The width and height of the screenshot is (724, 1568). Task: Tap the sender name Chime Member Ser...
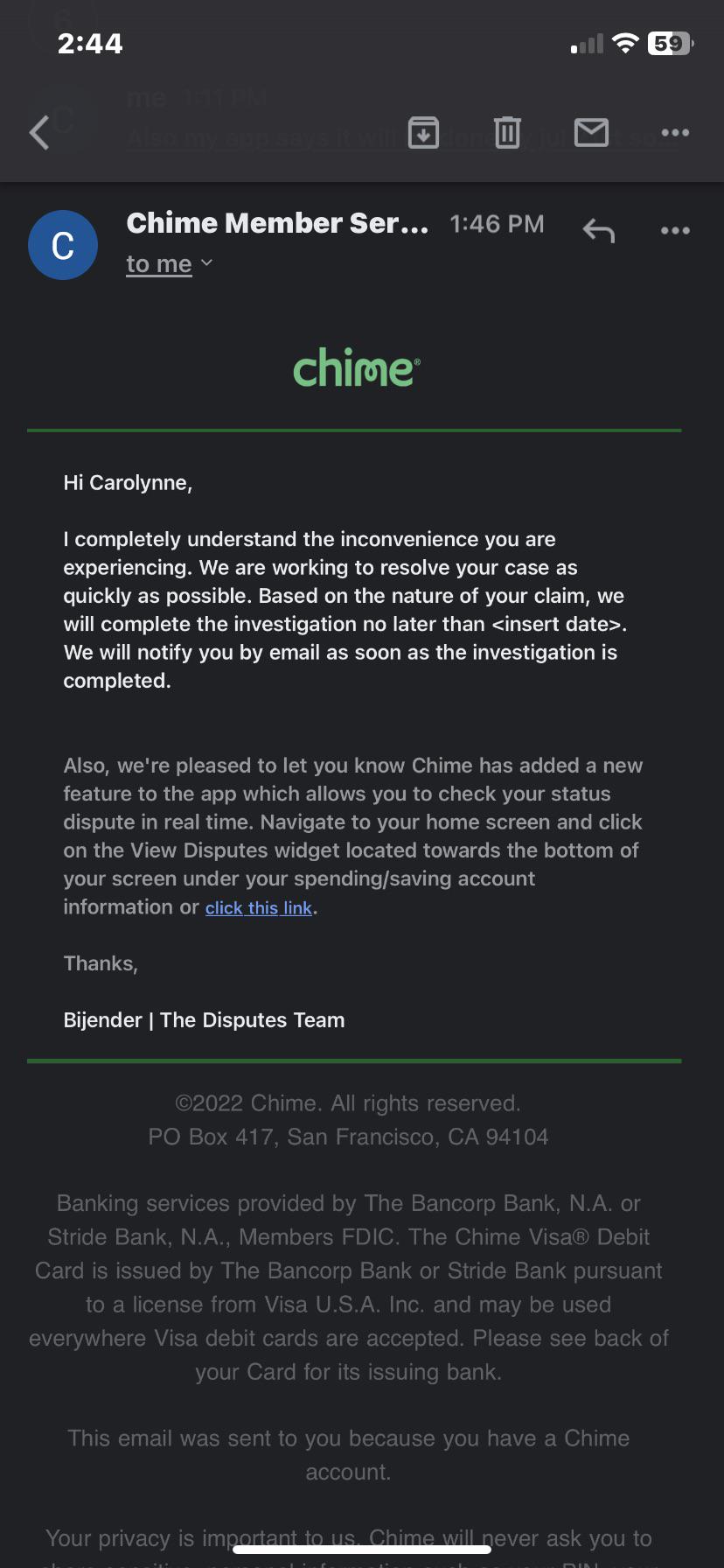point(277,224)
